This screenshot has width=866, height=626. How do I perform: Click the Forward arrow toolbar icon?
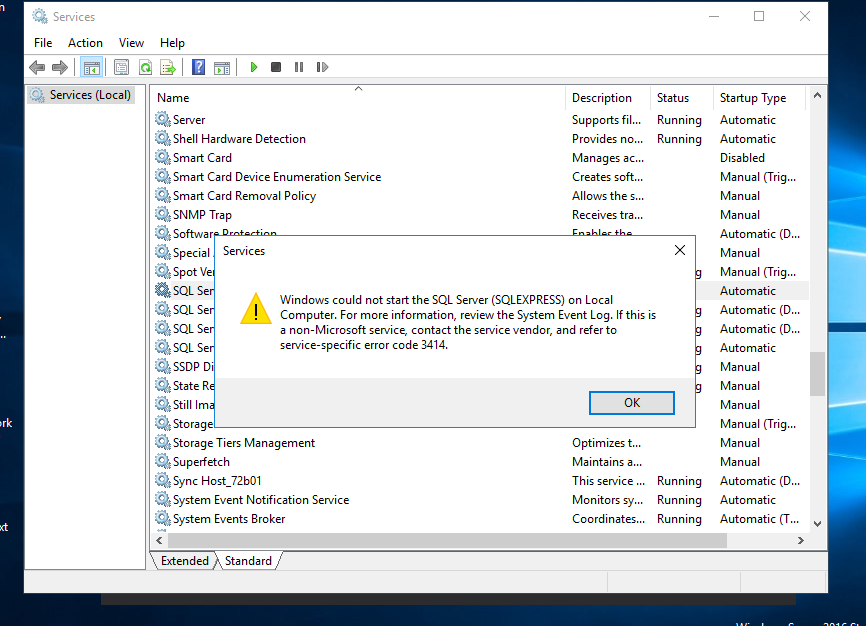(x=60, y=67)
